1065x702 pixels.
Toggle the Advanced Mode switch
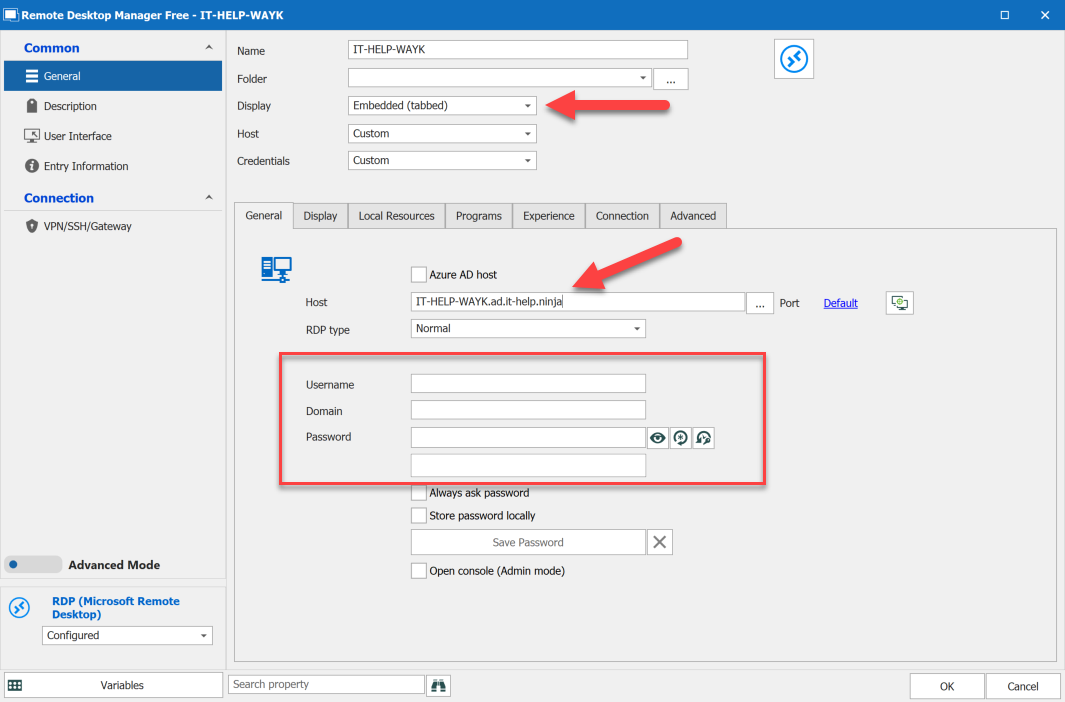pyautogui.click(x=32, y=565)
